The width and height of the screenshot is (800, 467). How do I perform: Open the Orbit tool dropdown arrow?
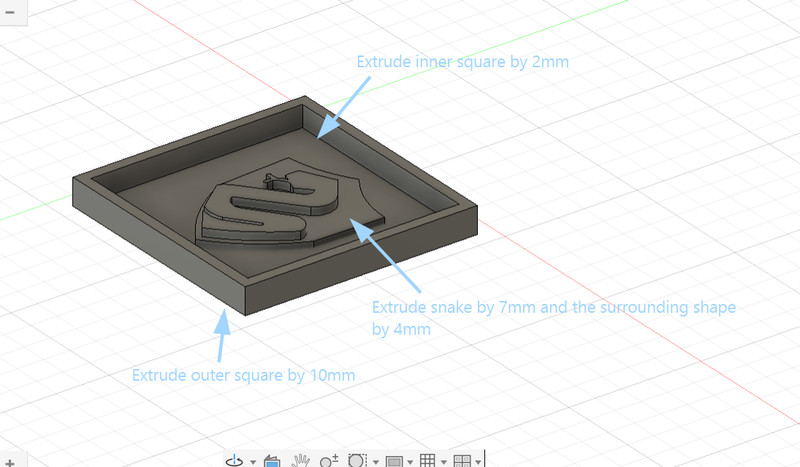tap(253, 462)
